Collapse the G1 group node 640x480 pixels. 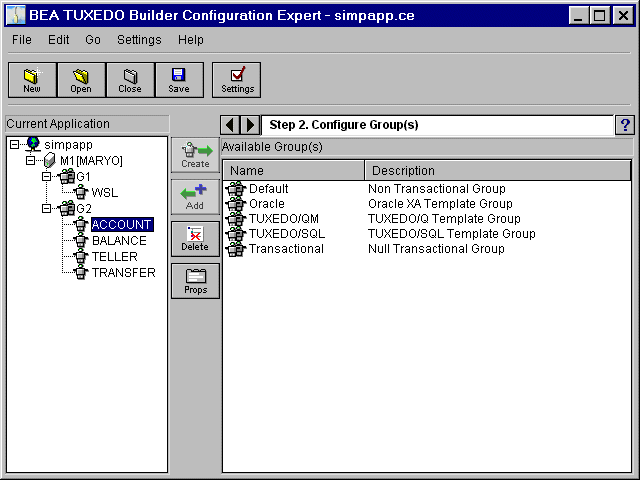click(x=47, y=176)
